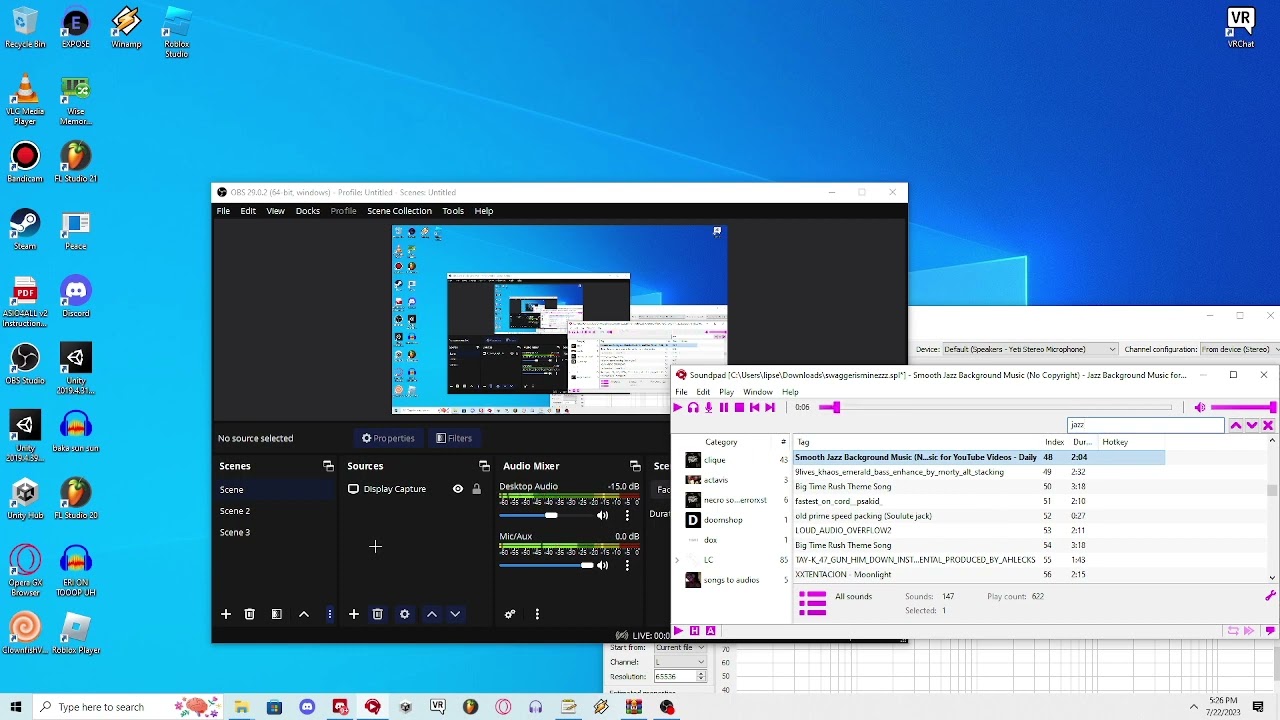The image size is (1280, 720).
Task: Open scene filters icon in Scenes panel
Action: (x=277, y=614)
